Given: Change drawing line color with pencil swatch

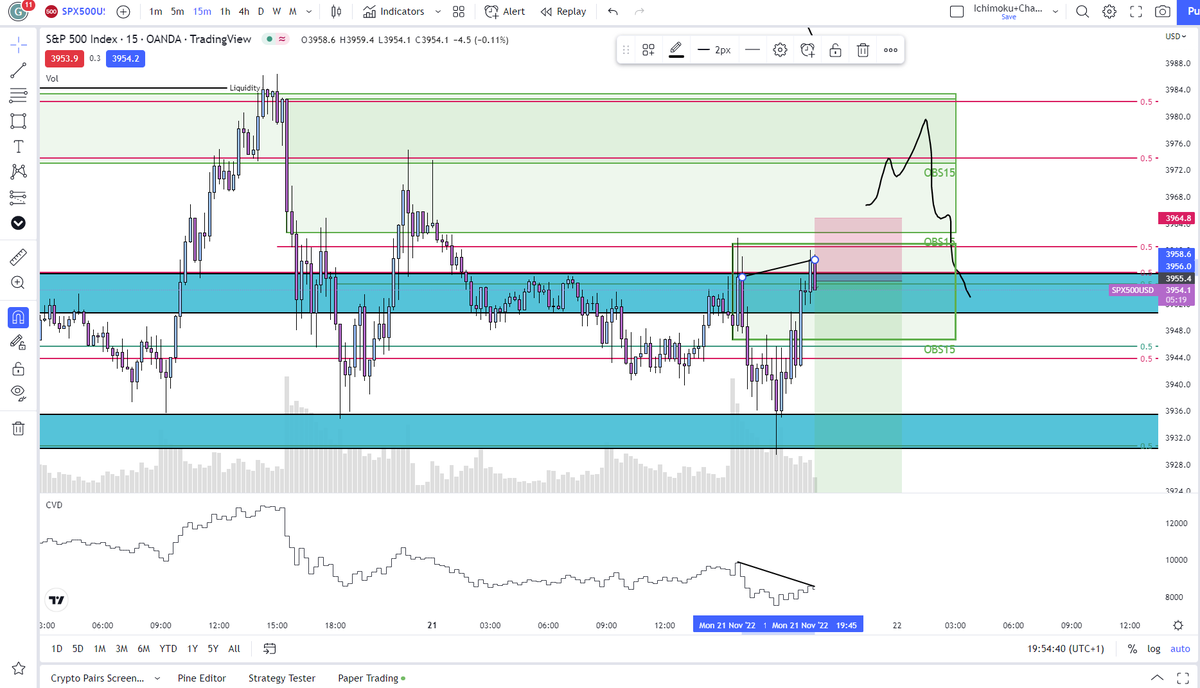Looking at the screenshot, I should point(676,49).
